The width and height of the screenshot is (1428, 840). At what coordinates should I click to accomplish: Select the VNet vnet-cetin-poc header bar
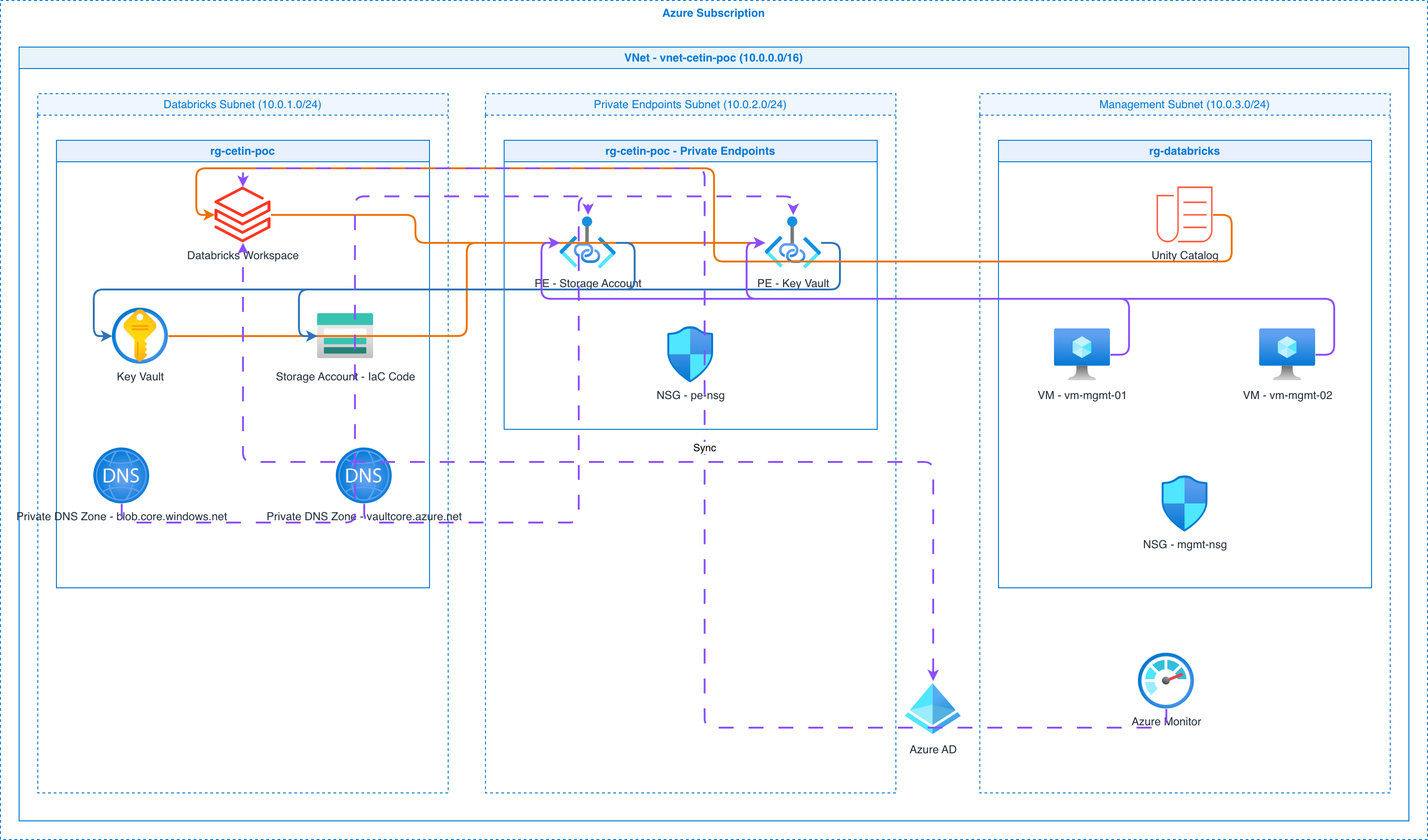click(714, 58)
